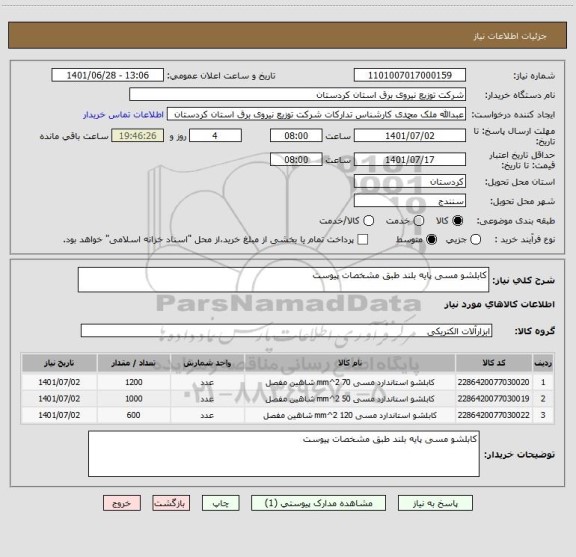Select the جزیی purchase type radio
The height and width of the screenshot is (557, 576).
pyautogui.click(x=475, y=240)
